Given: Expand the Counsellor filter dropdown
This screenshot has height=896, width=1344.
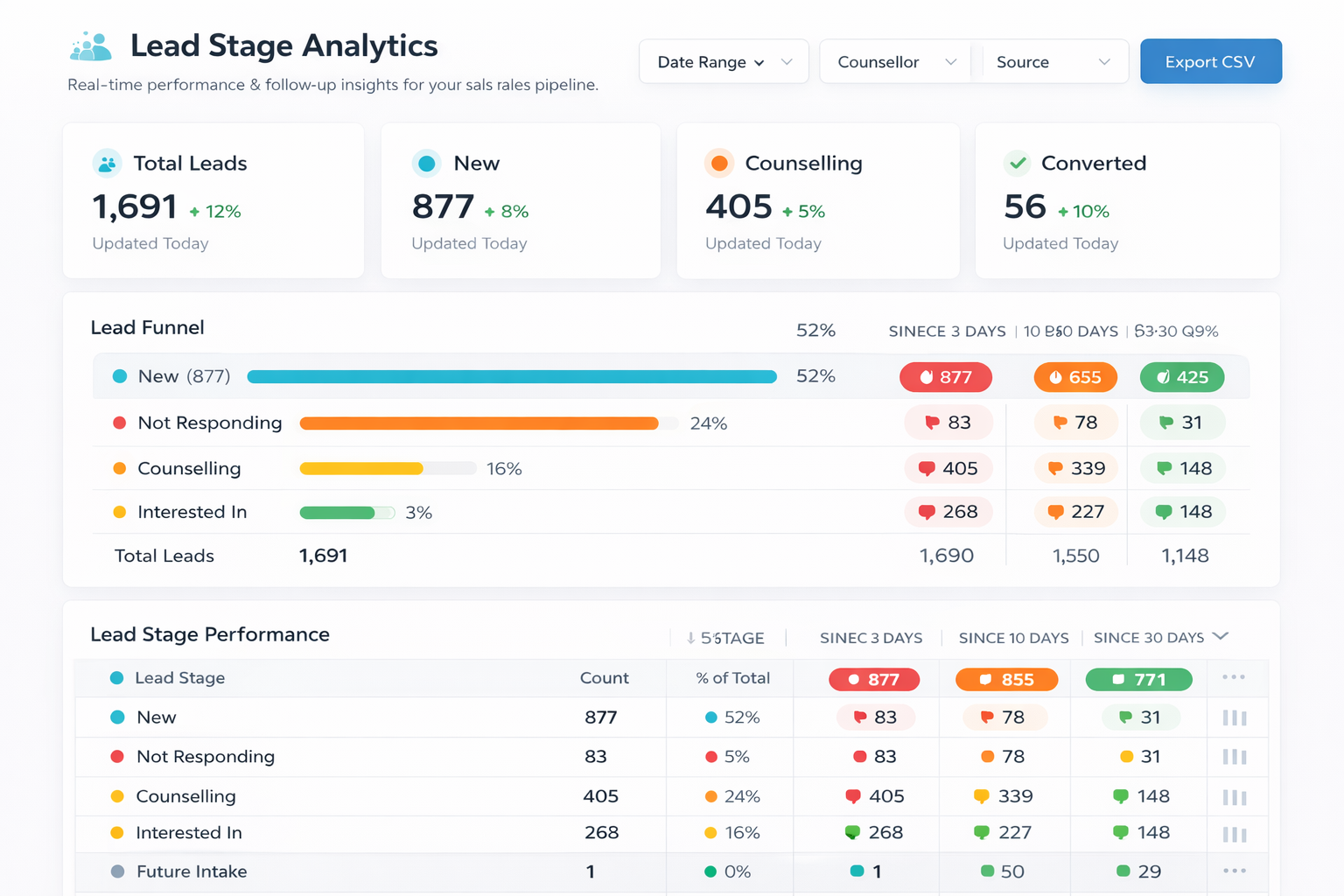Looking at the screenshot, I should (895, 62).
